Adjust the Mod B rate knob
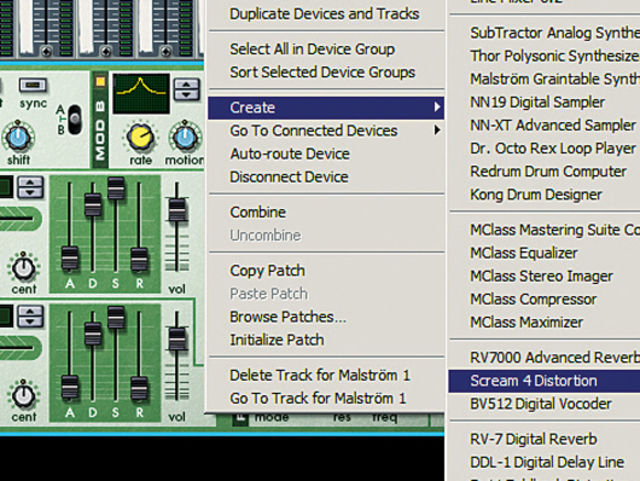The height and width of the screenshot is (481, 640). point(140,137)
